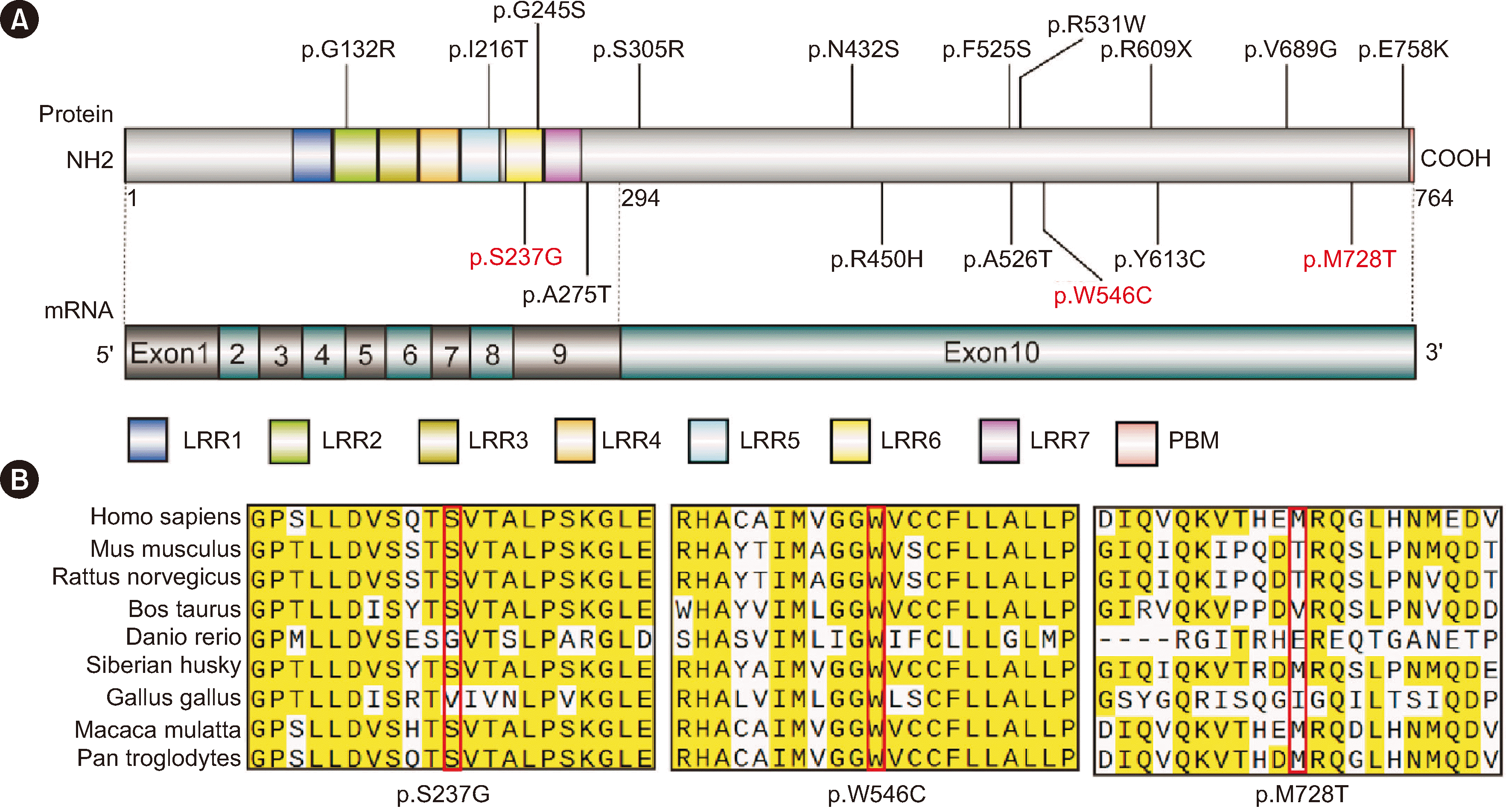Click the panel A circle label
1506x812 pixels.
click(19, 19)
